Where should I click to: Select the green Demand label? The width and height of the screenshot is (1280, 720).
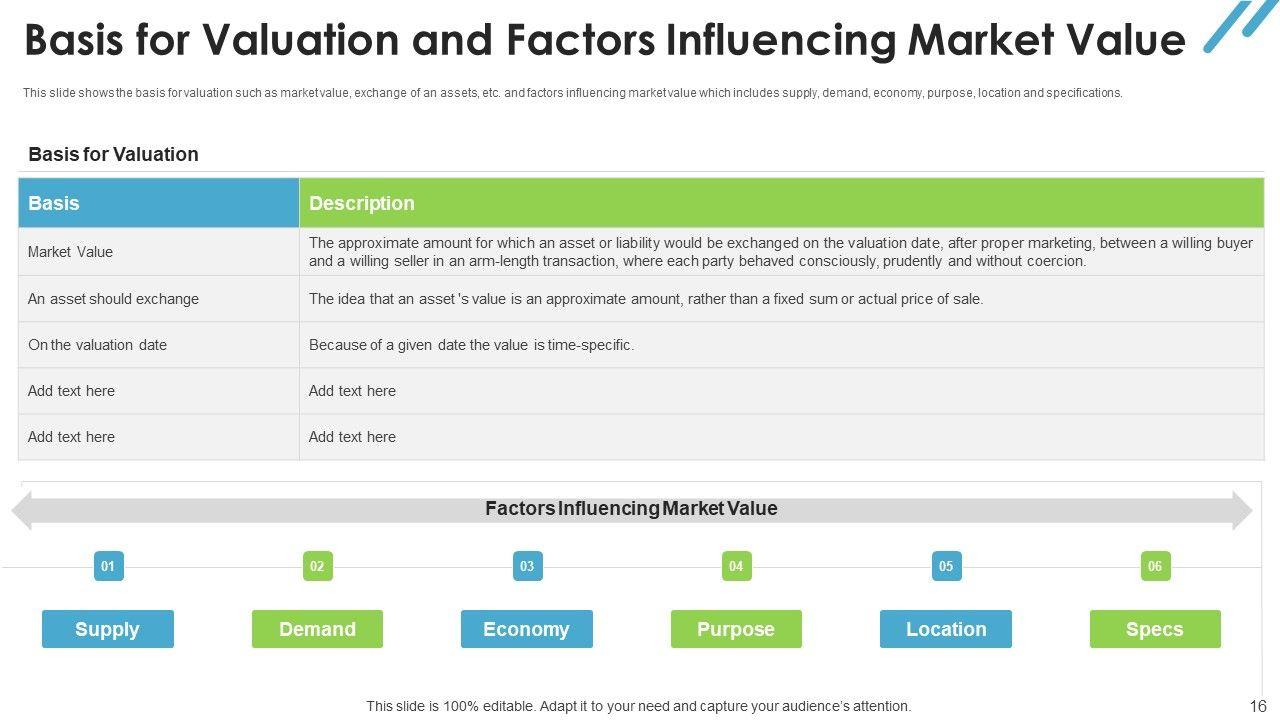[317, 629]
